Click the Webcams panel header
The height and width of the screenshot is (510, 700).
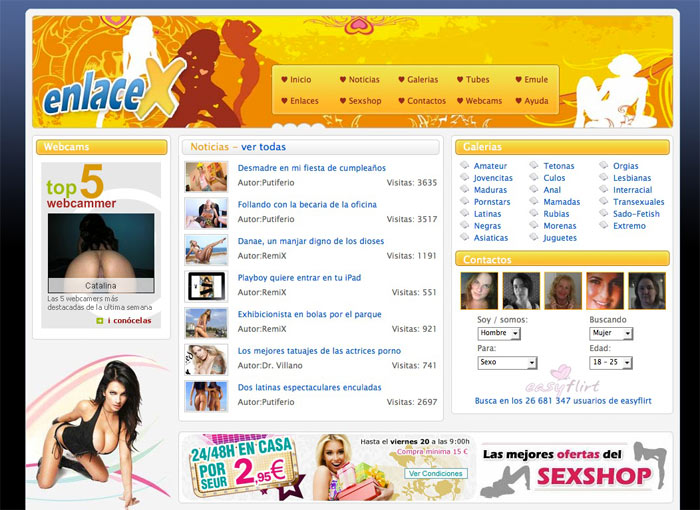coord(101,147)
